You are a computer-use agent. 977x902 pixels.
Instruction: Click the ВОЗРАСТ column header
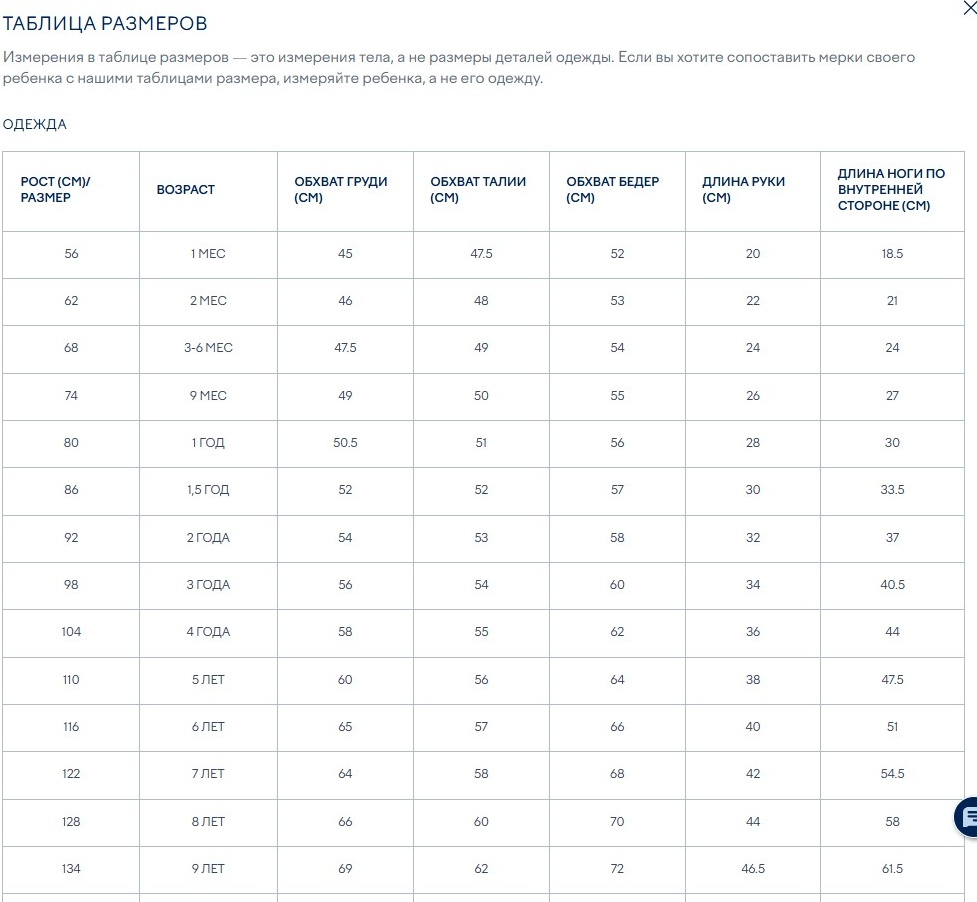pyautogui.click(x=208, y=191)
